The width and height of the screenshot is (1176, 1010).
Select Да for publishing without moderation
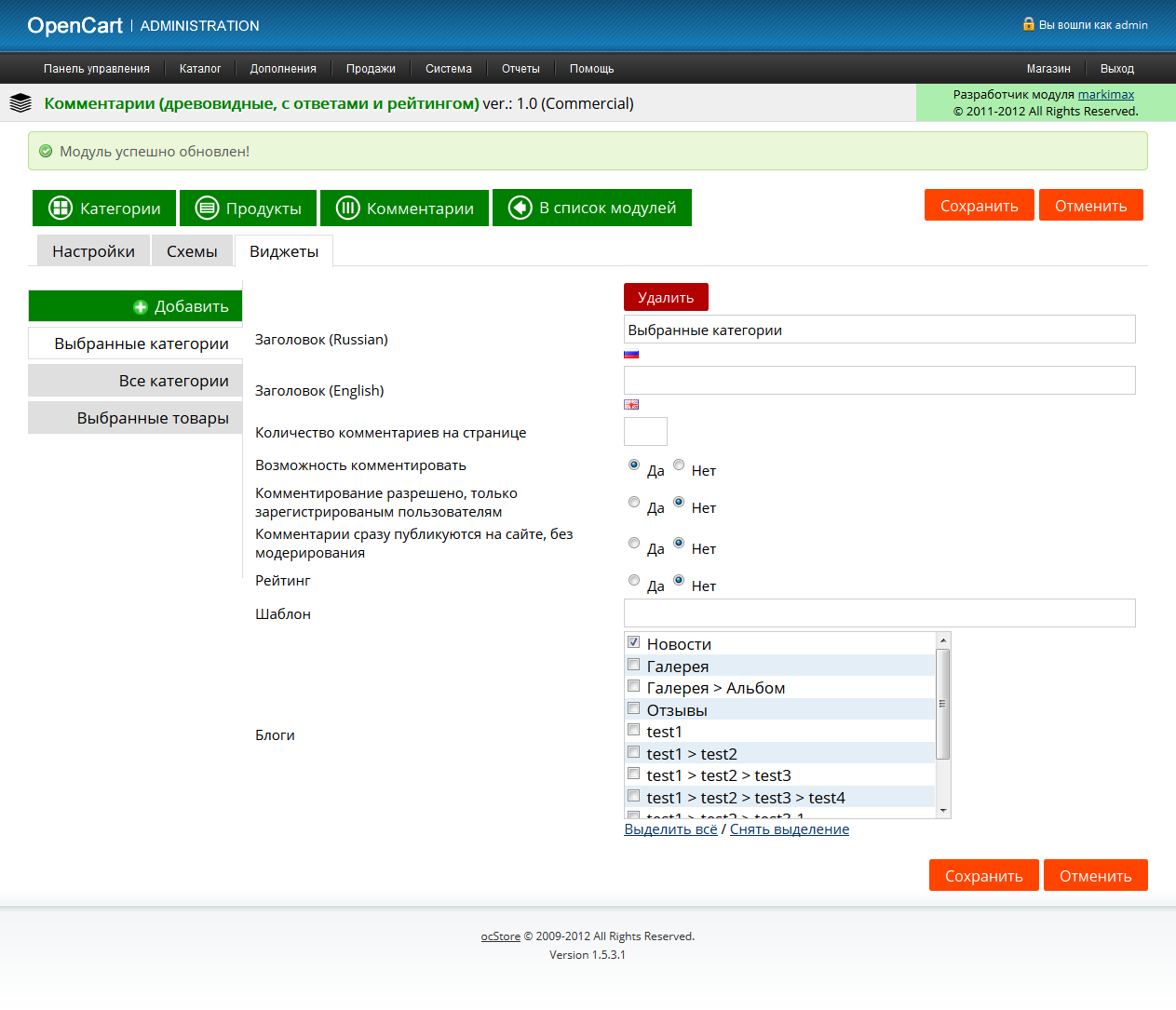tap(634, 543)
